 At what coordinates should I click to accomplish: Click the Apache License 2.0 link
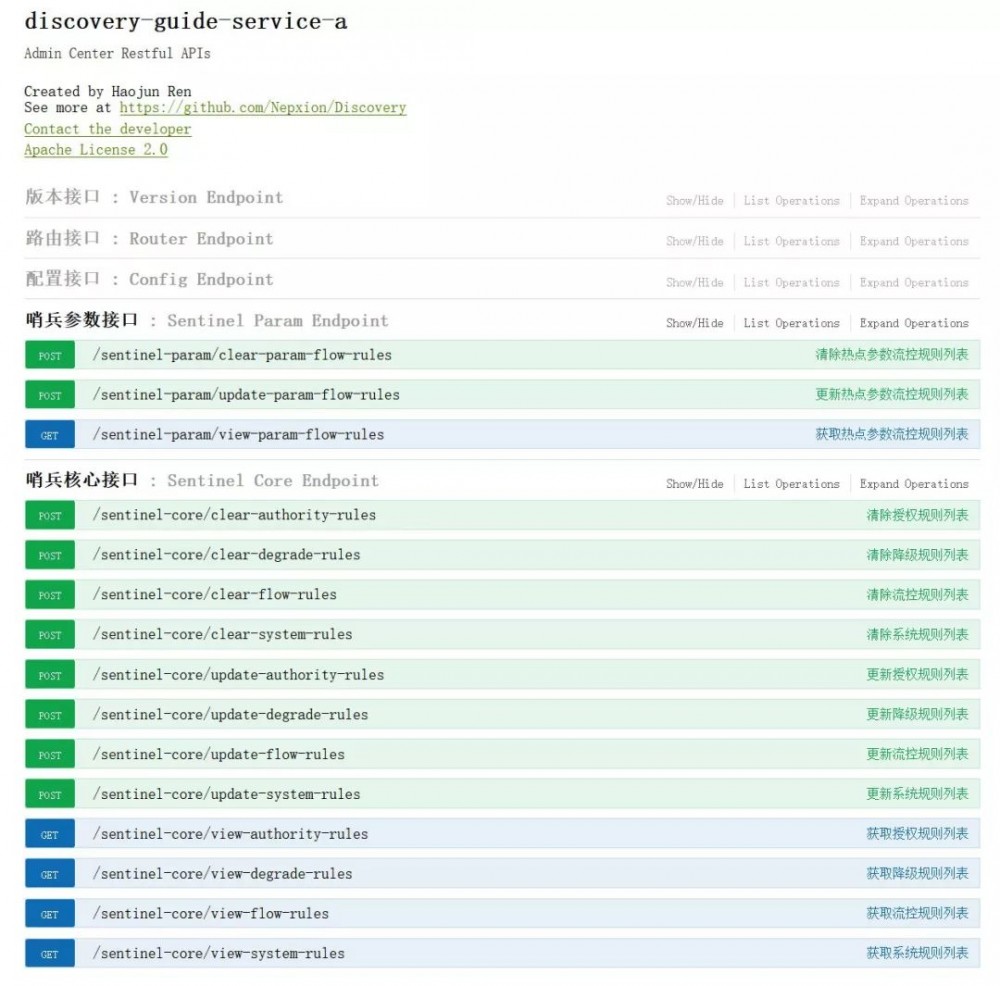[95, 150]
